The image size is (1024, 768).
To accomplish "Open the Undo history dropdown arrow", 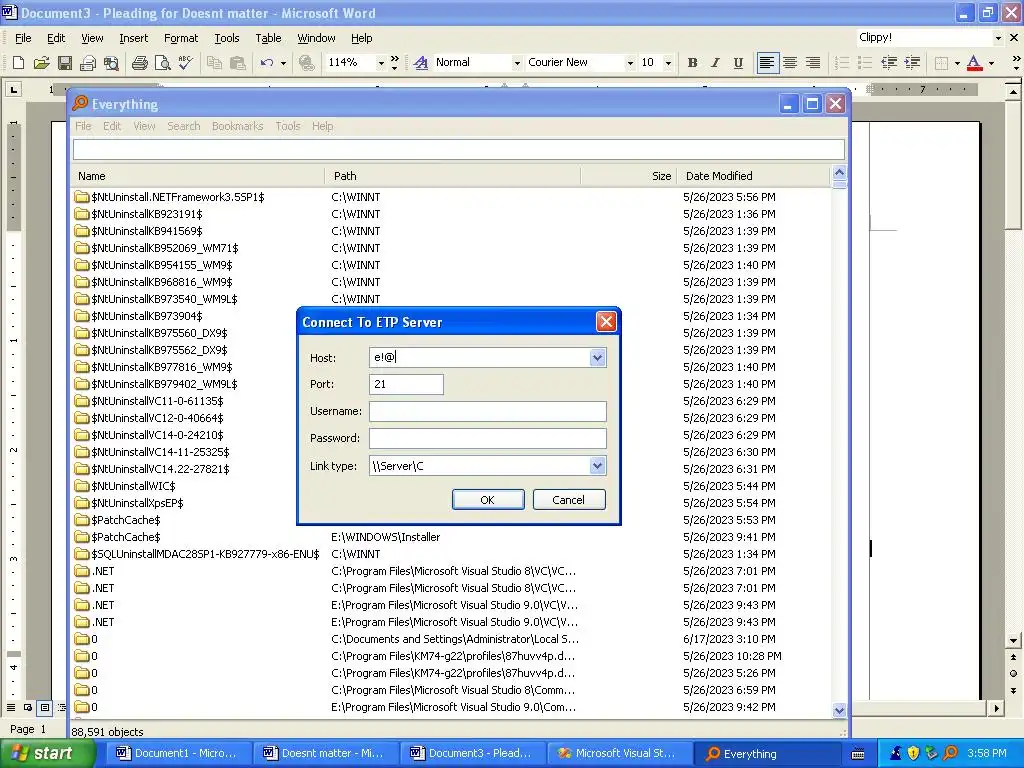I will point(283,63).
